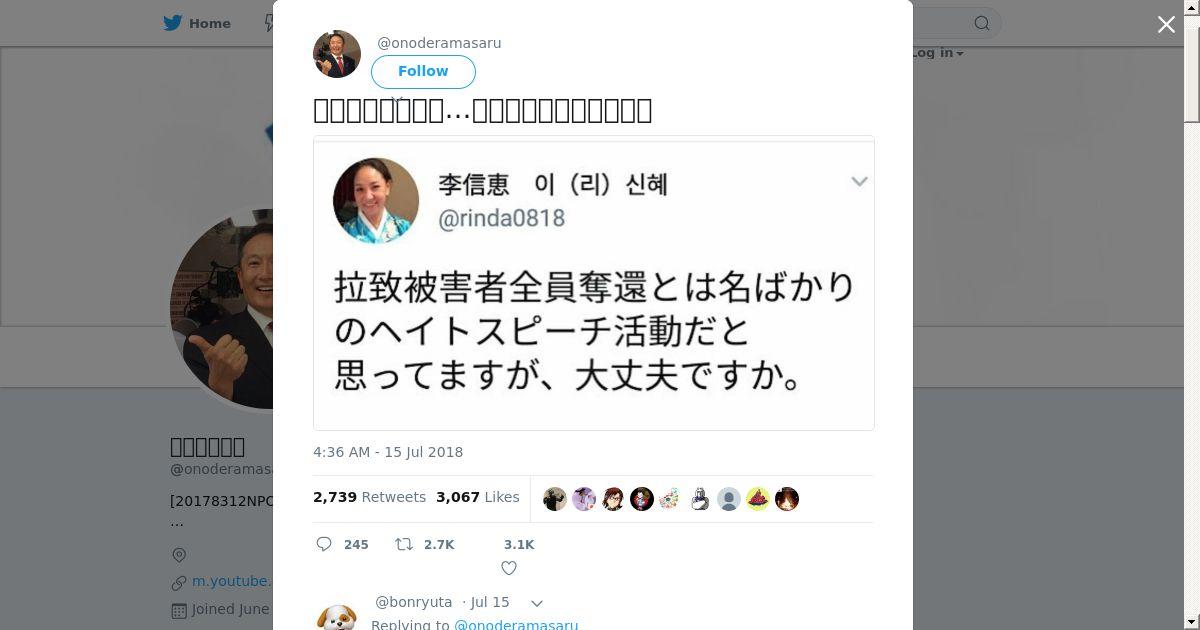Expand options for the @bonryuta reply
Screen dimensions: 1200x630
coord(537,603)
